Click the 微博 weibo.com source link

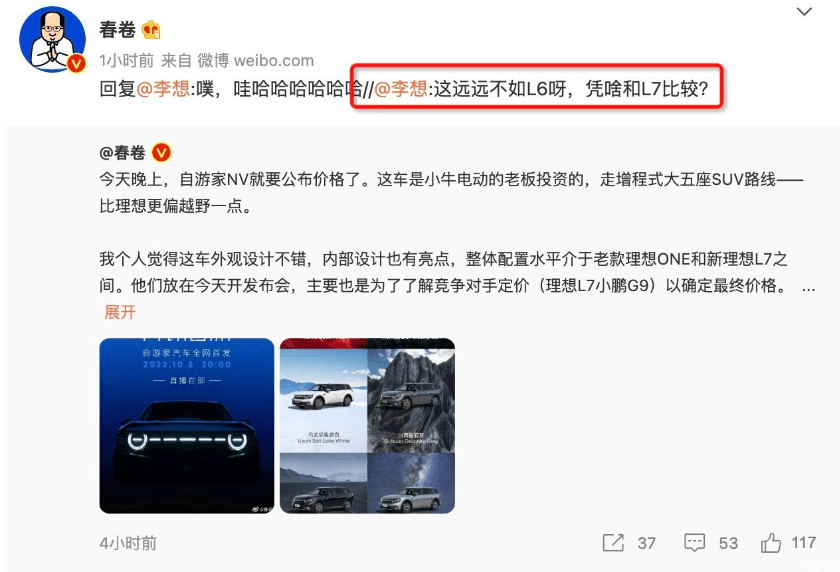[x=256, y=61]
